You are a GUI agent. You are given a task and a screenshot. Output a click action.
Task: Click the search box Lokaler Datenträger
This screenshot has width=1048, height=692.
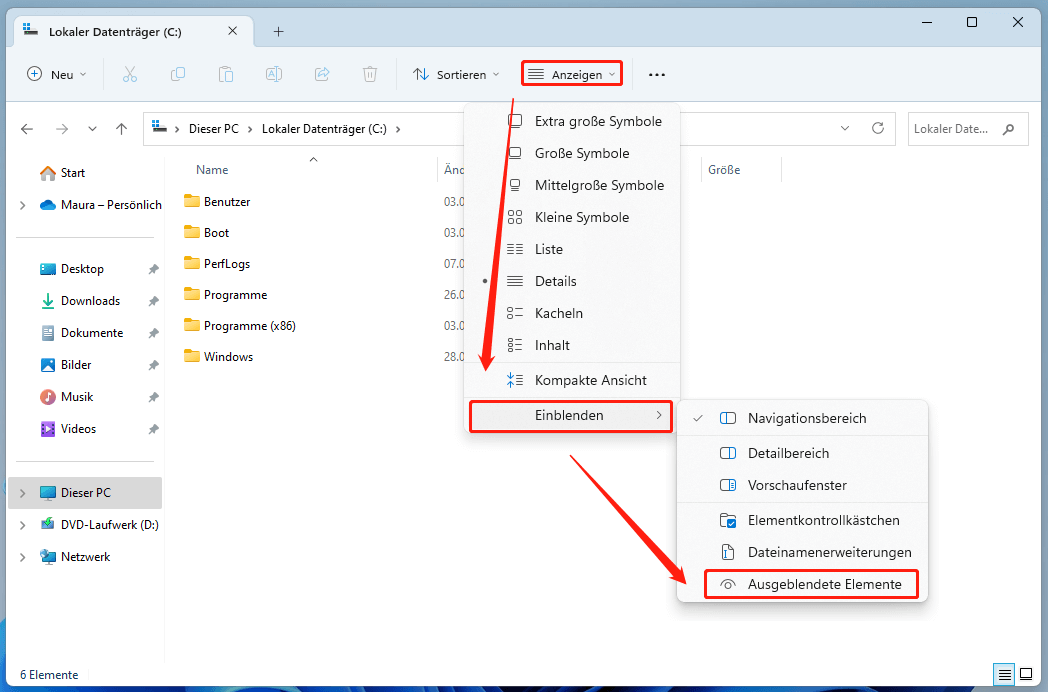pos(953,129)
